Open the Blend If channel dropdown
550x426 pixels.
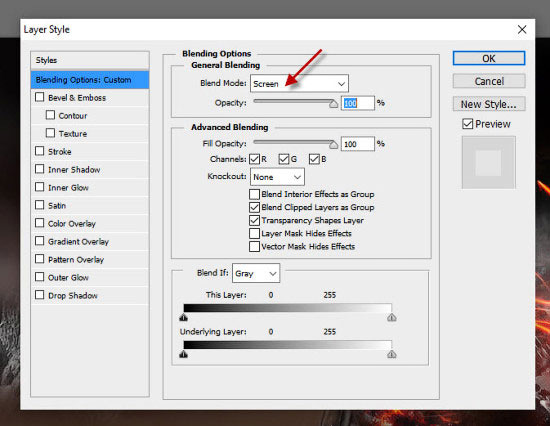tap(256, 273)
